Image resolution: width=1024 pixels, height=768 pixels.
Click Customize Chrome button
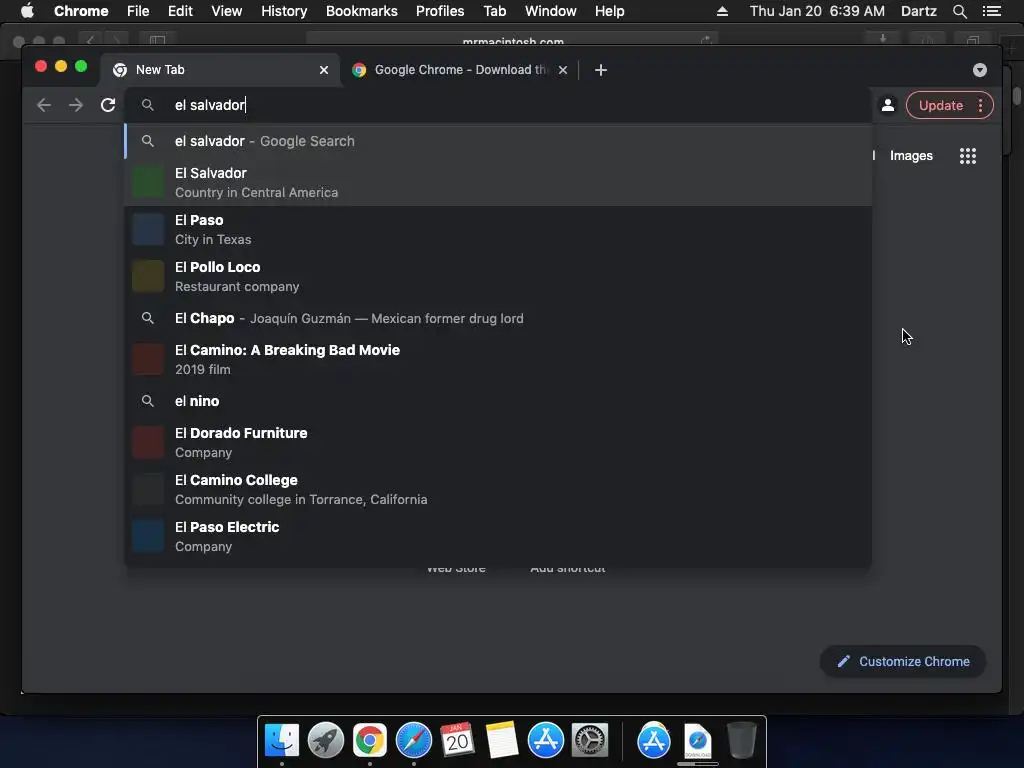click(903, 662)
